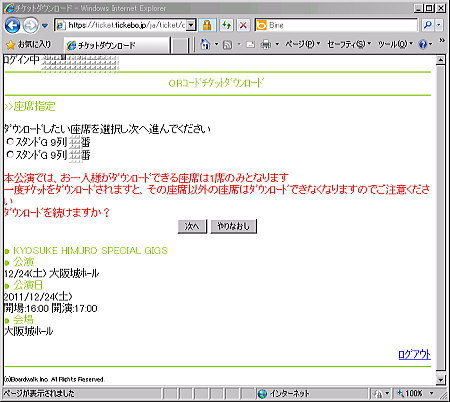Click the ログアウト link
Viewport: 450px width, 402px height.
coord(414,354)
